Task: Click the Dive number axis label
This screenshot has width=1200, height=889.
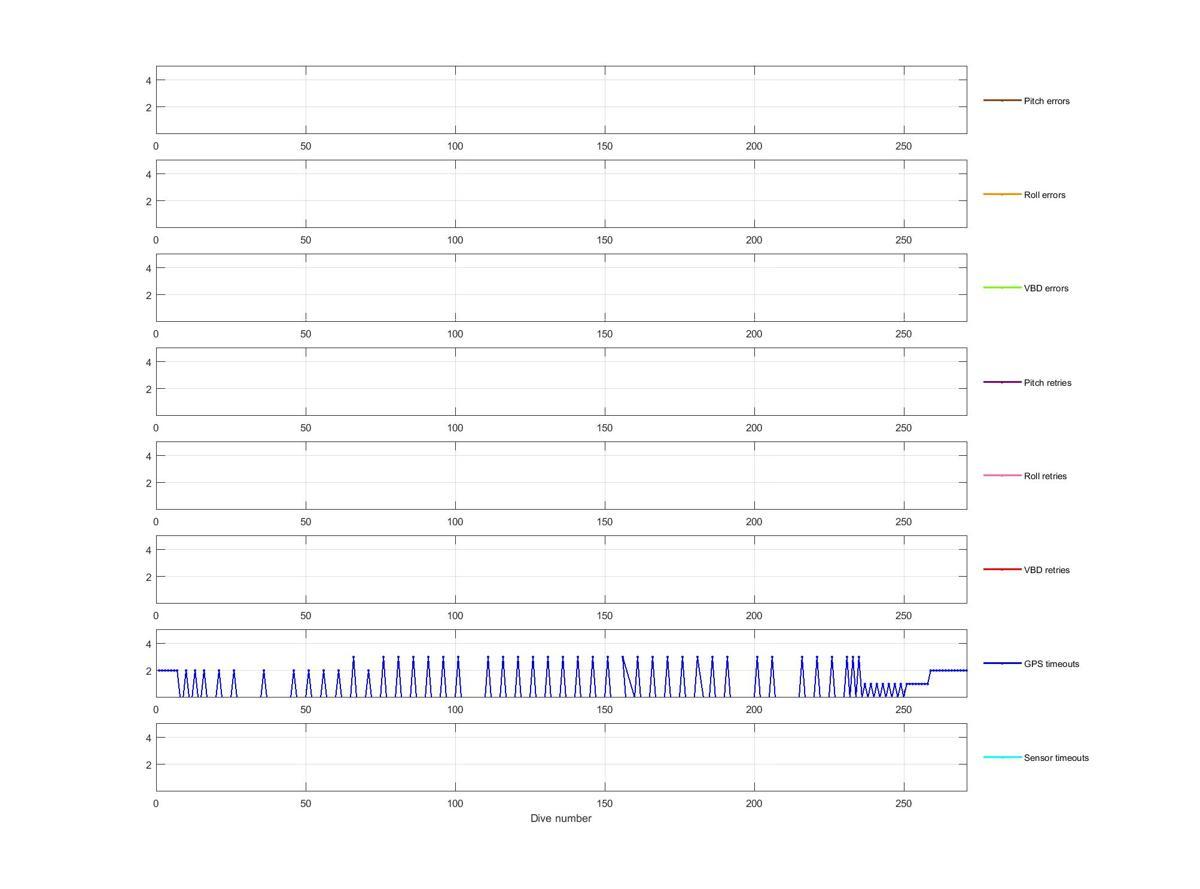Action: point(561,818)
